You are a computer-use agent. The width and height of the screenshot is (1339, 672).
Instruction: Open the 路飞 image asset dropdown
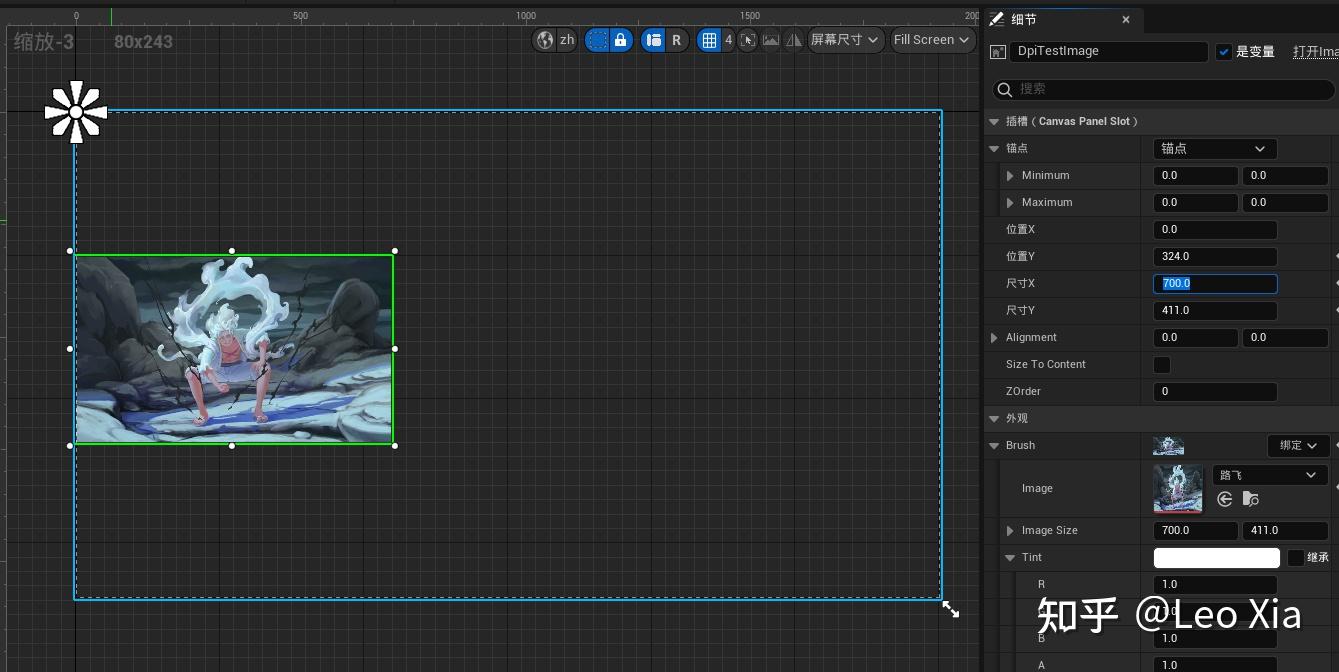pos(1270,475)
